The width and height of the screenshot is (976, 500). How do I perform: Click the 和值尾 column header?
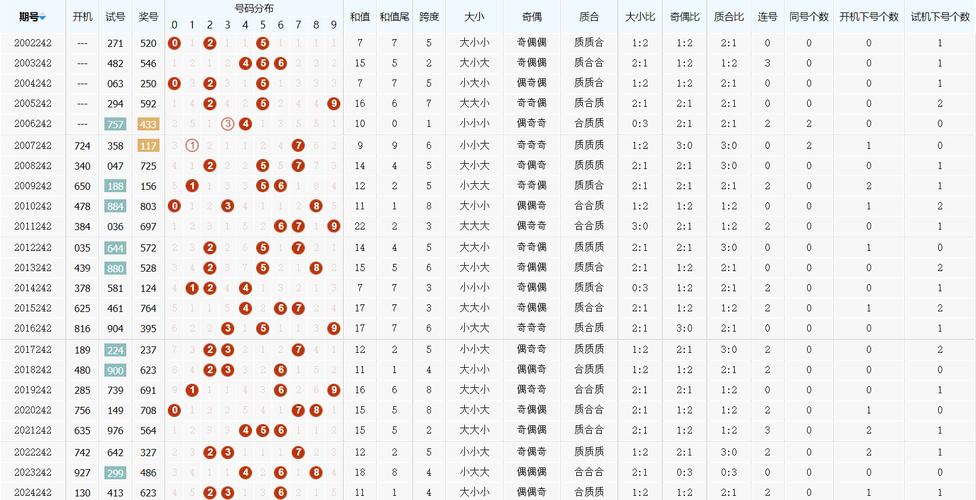click(395, 17)
